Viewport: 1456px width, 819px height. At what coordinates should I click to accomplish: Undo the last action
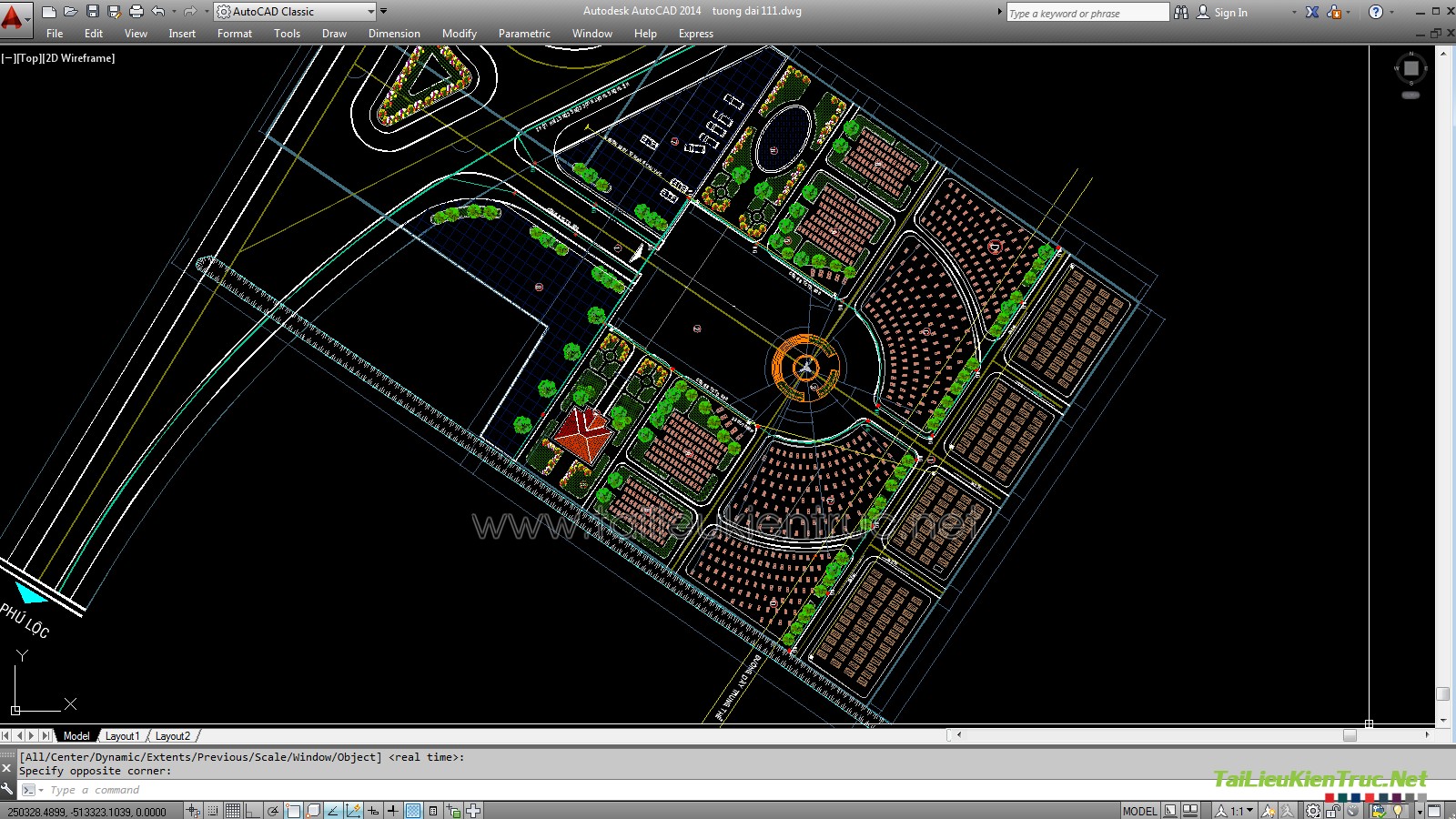click(158, 12)
